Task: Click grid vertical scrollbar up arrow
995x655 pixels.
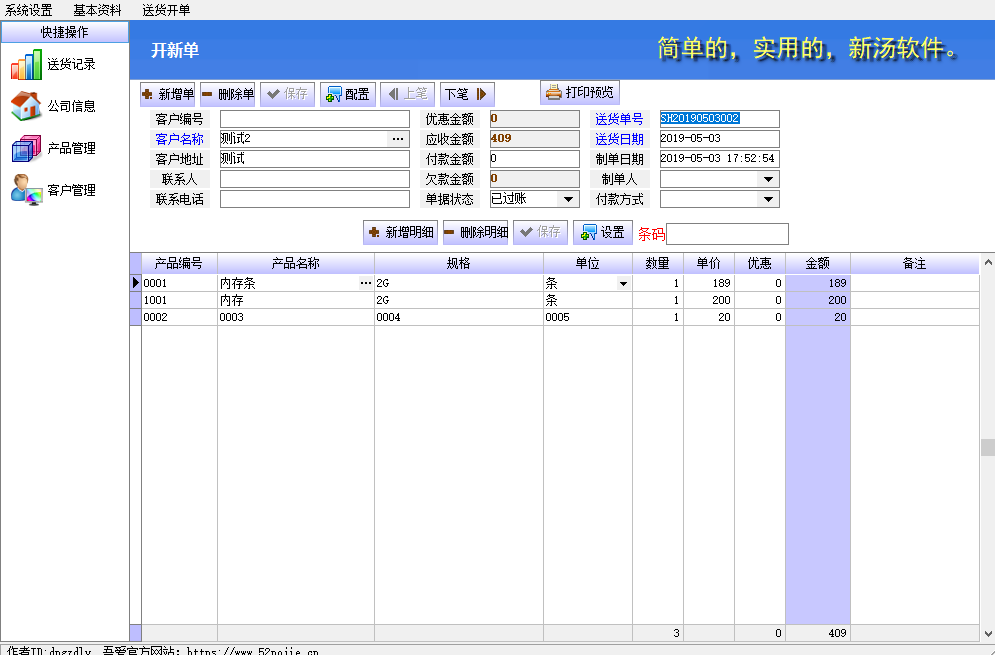Action: click(x=987, y=261)
